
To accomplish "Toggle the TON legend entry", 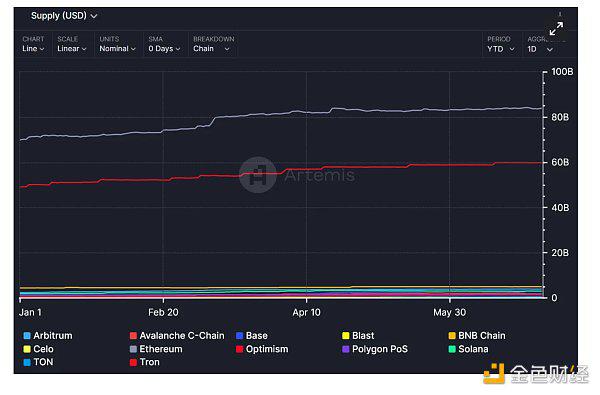I will click(x=38, y=362).
